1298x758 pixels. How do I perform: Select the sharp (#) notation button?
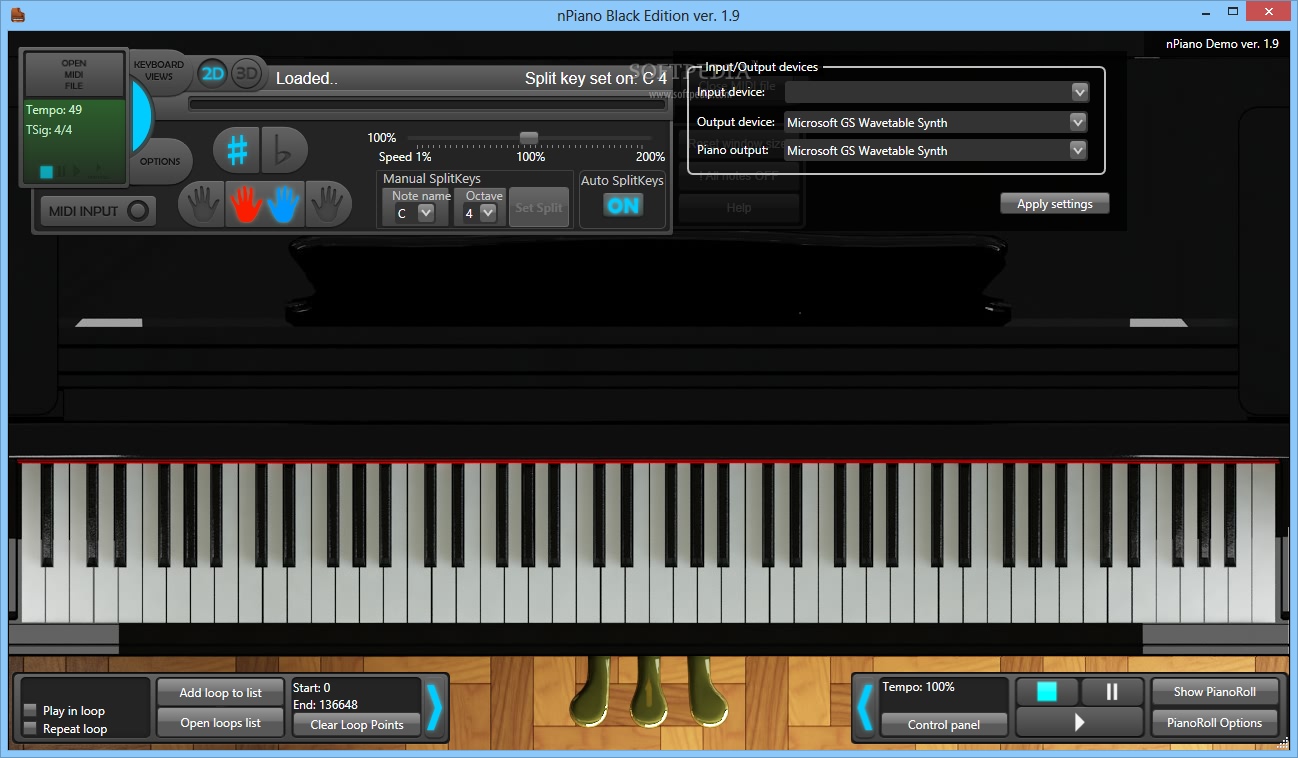(x=236, y=150)
